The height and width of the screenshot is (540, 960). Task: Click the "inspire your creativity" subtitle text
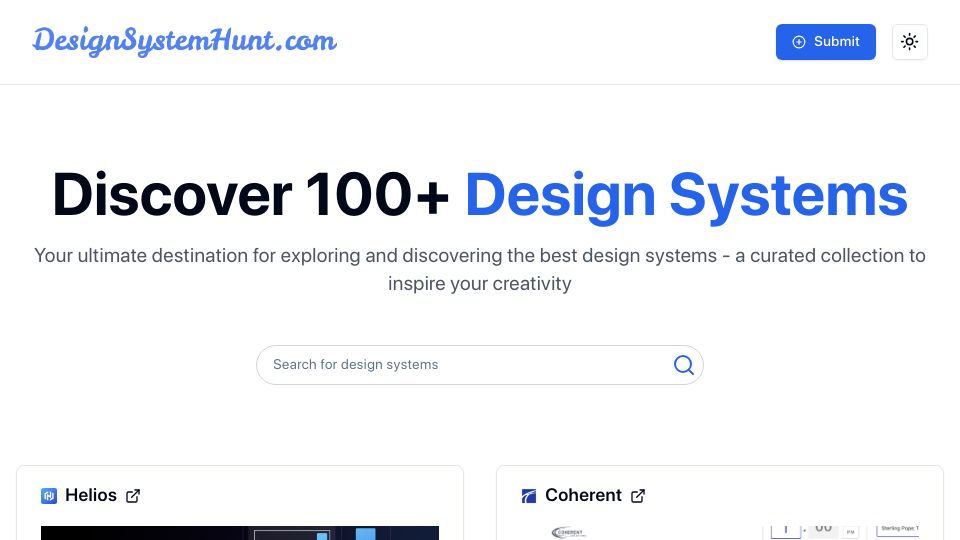[x=479, y=284]
